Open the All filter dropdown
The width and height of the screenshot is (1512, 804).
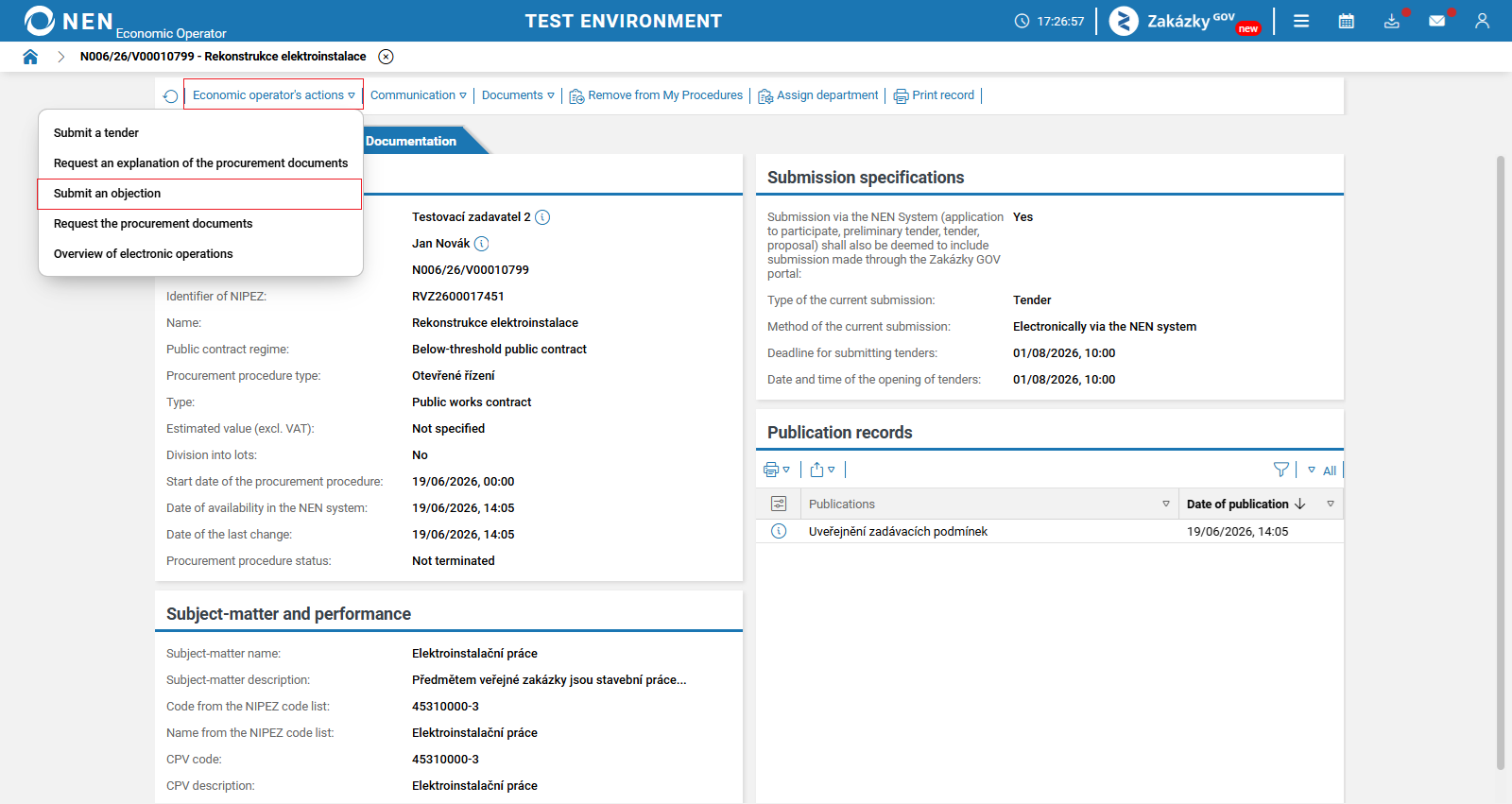point(1322,470)
